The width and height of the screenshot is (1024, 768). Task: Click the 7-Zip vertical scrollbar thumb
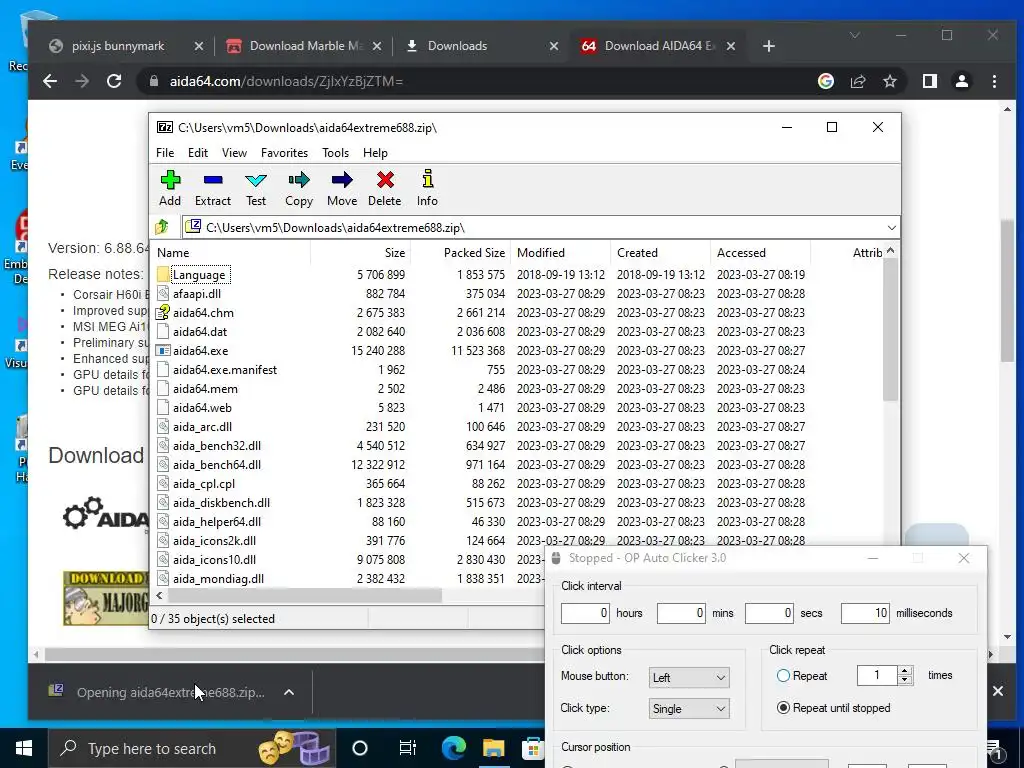pos(890,330)
